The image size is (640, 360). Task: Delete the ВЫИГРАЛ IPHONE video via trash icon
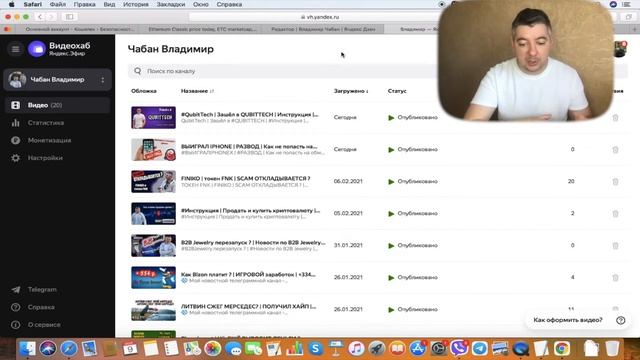click(x=615, y=149)
